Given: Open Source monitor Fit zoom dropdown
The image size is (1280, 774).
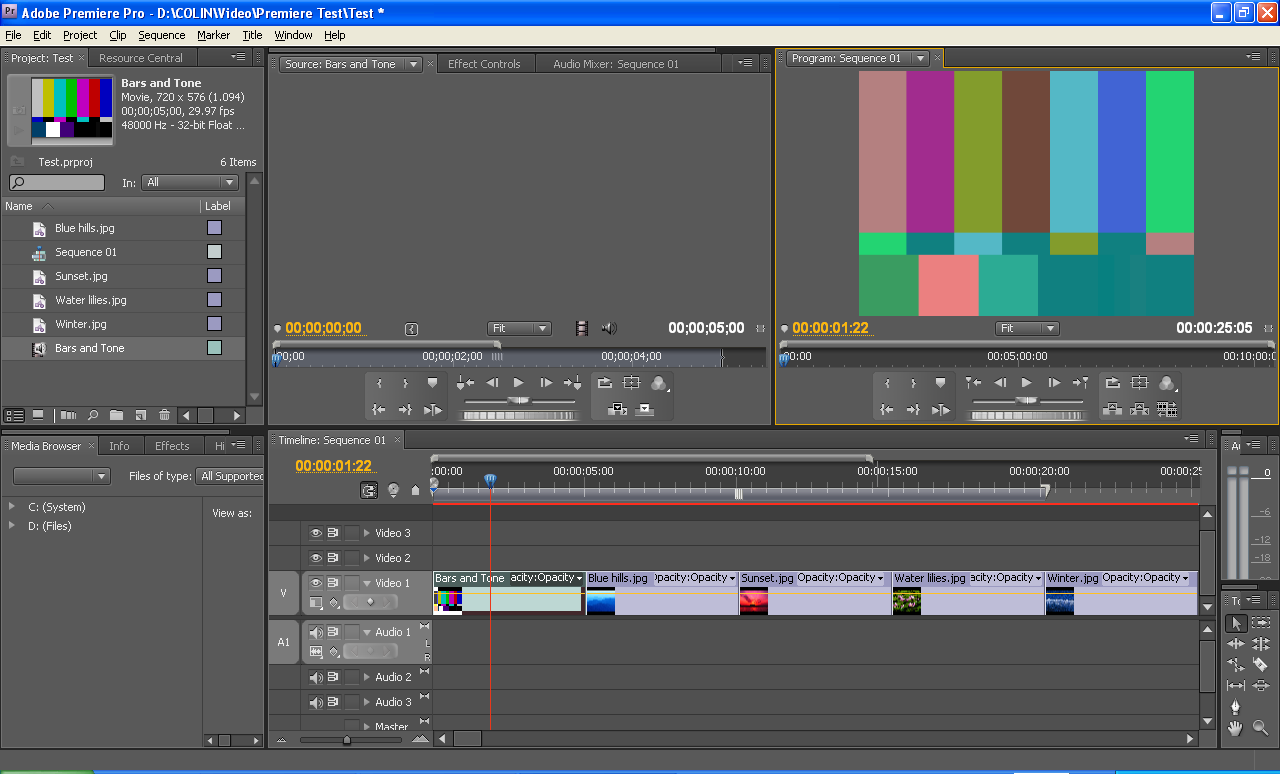Looking at the screenshot, I should coord(519,328).
